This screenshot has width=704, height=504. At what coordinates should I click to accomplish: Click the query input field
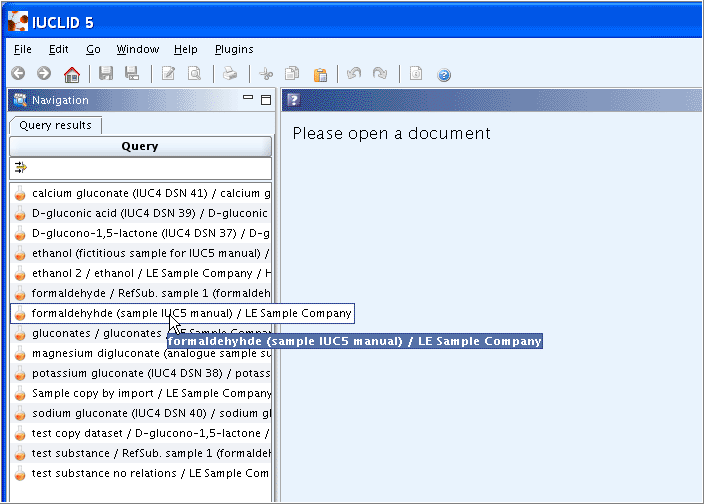140,168
